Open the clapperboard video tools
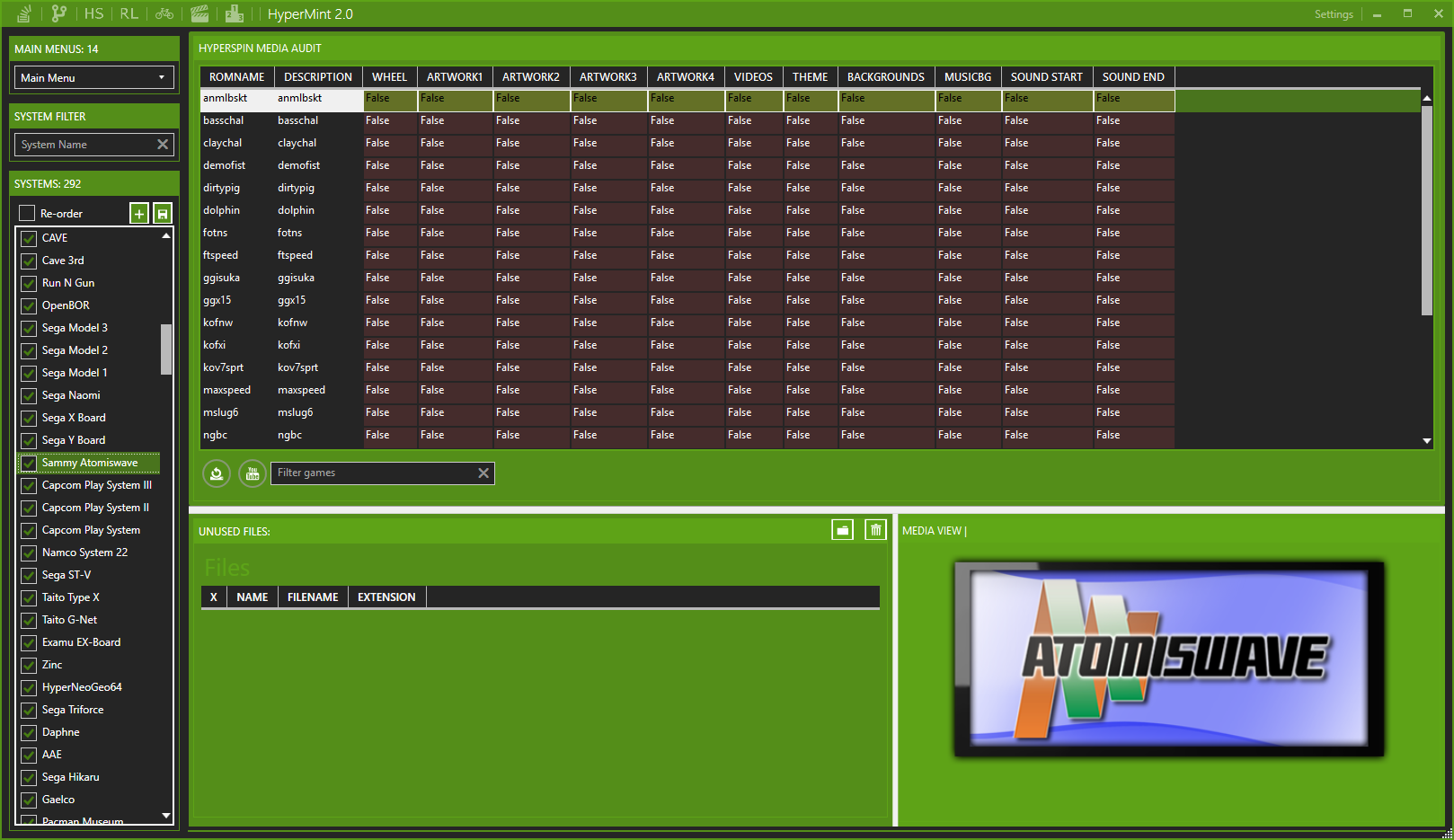The height and width of the screenshot is (840, 1454). [199, 13]
